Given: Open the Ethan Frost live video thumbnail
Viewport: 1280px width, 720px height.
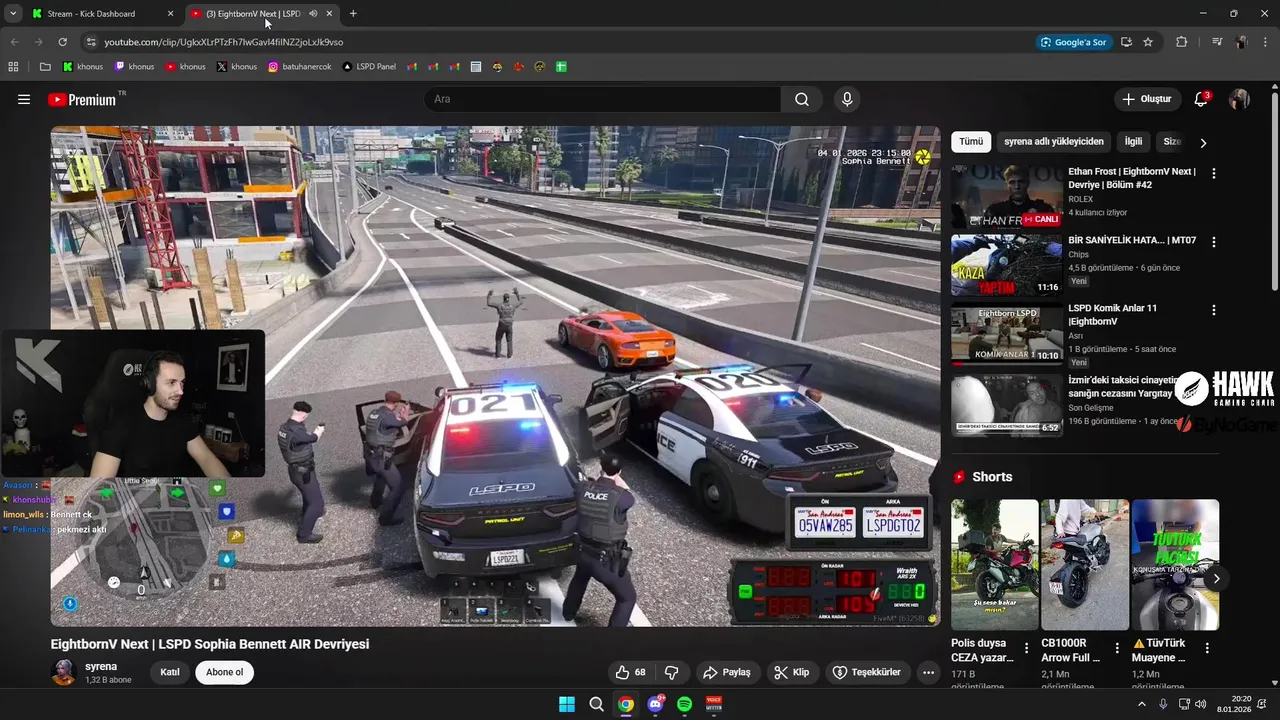Looking at the screenshot, I should coord(1006,198).
